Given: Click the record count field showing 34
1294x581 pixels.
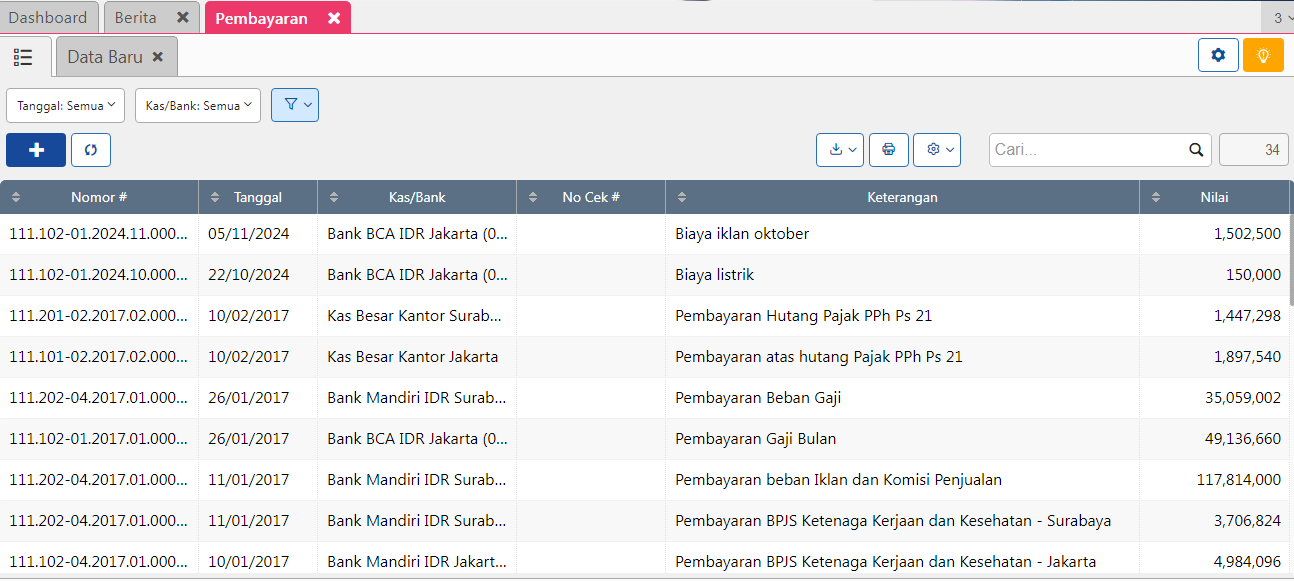Looking at the screenshot, I should [x=1254, y=150].
